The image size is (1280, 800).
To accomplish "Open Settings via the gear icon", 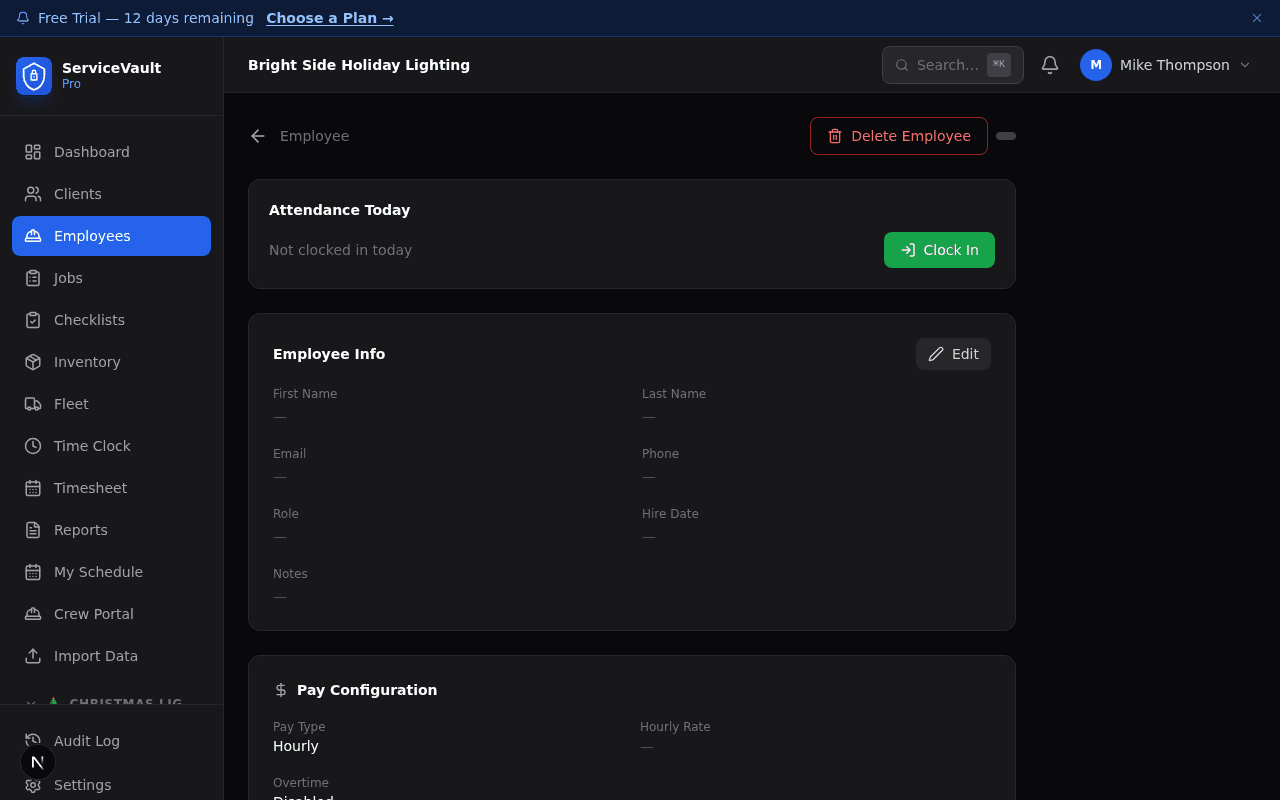I will [33, 785].
